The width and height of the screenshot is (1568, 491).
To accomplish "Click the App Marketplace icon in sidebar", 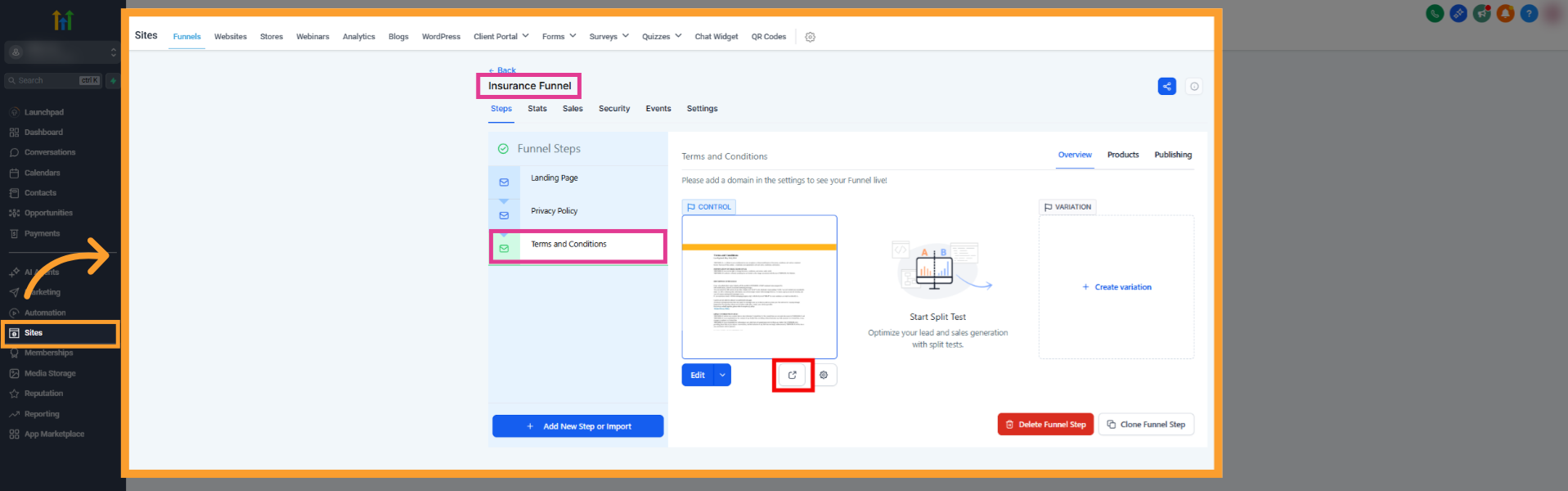I will [14, 434].
